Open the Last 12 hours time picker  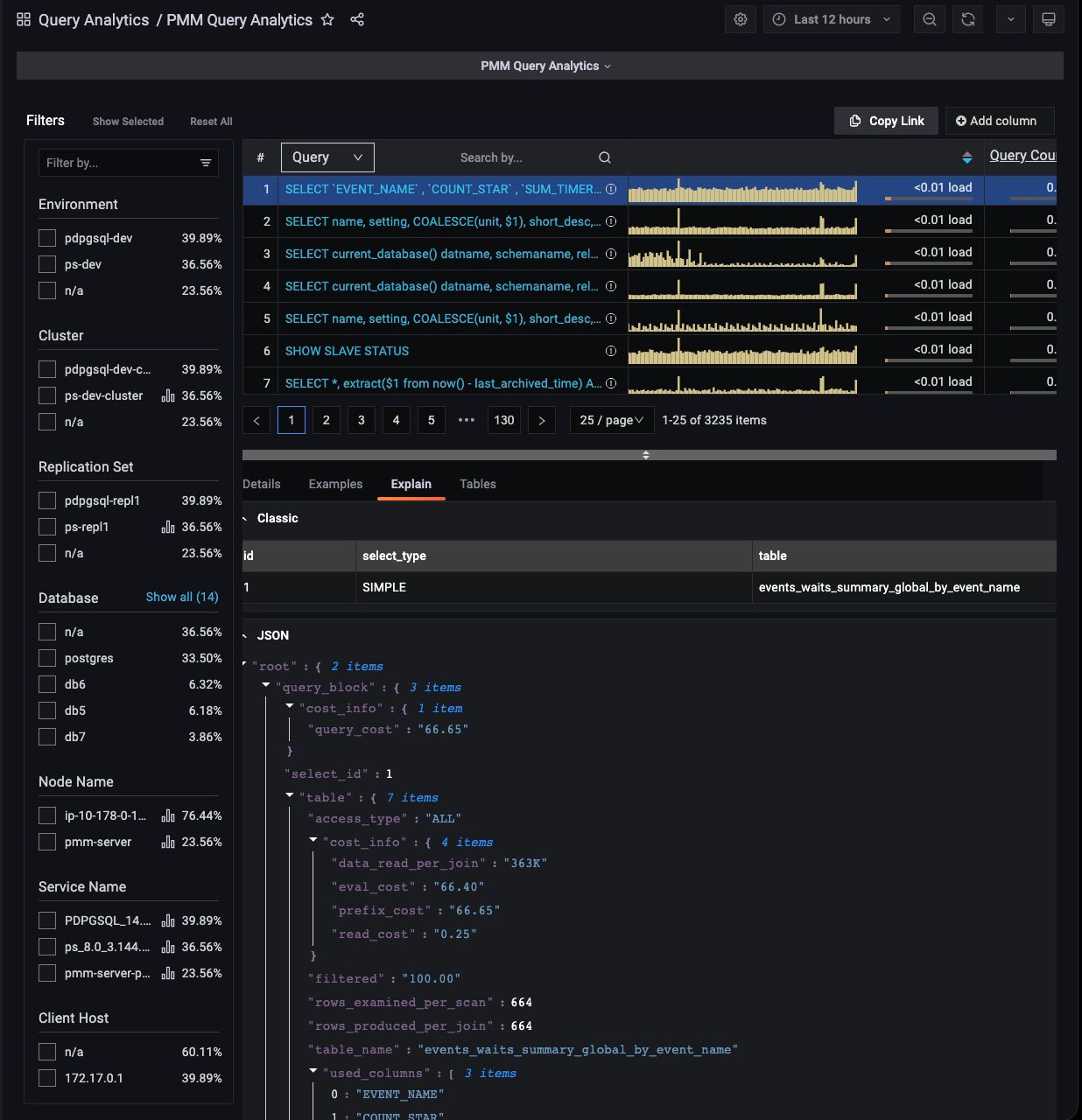[x=832, y=19]
